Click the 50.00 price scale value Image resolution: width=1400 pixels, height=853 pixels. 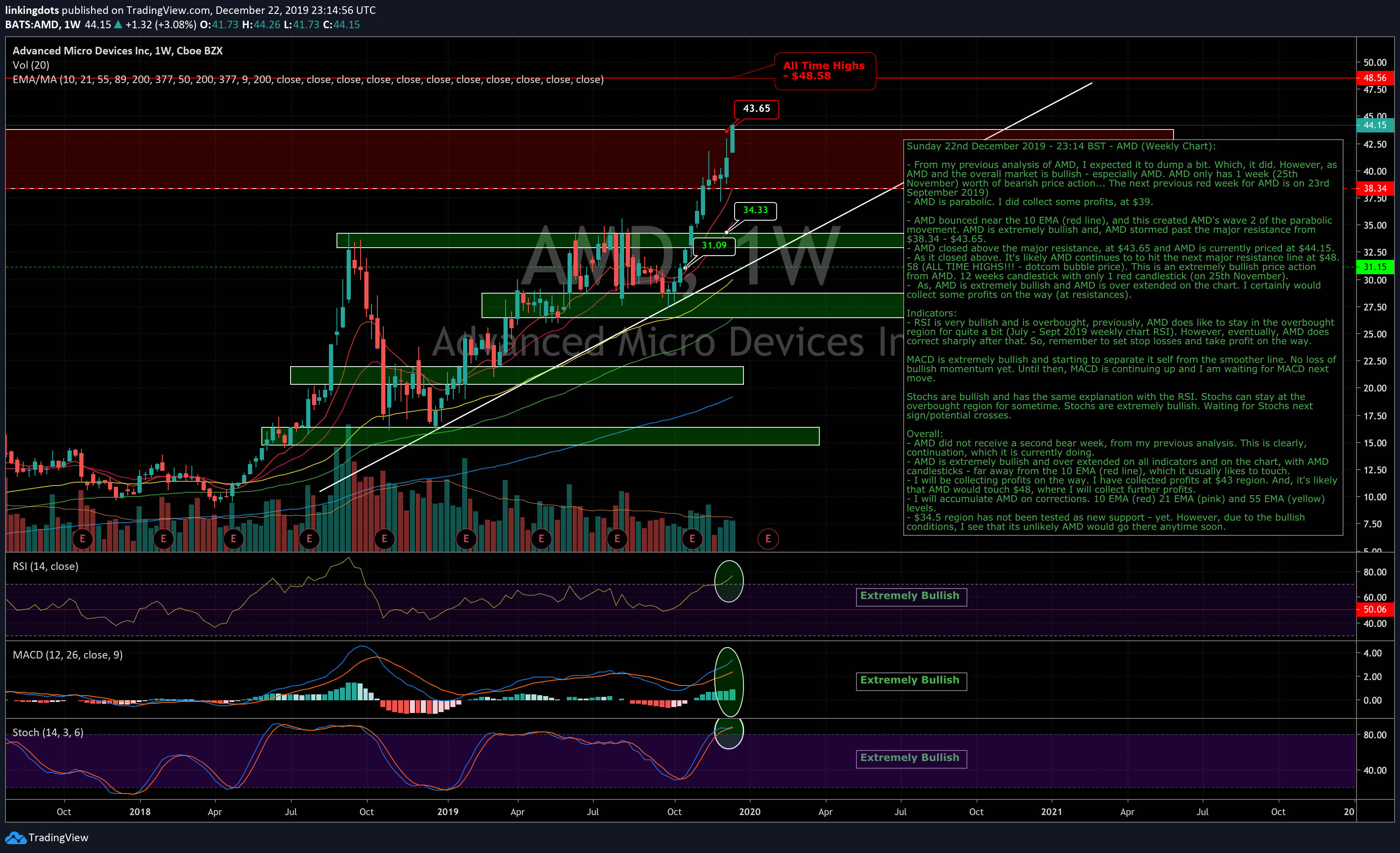pyautogui.click(x=1375, y=62)
